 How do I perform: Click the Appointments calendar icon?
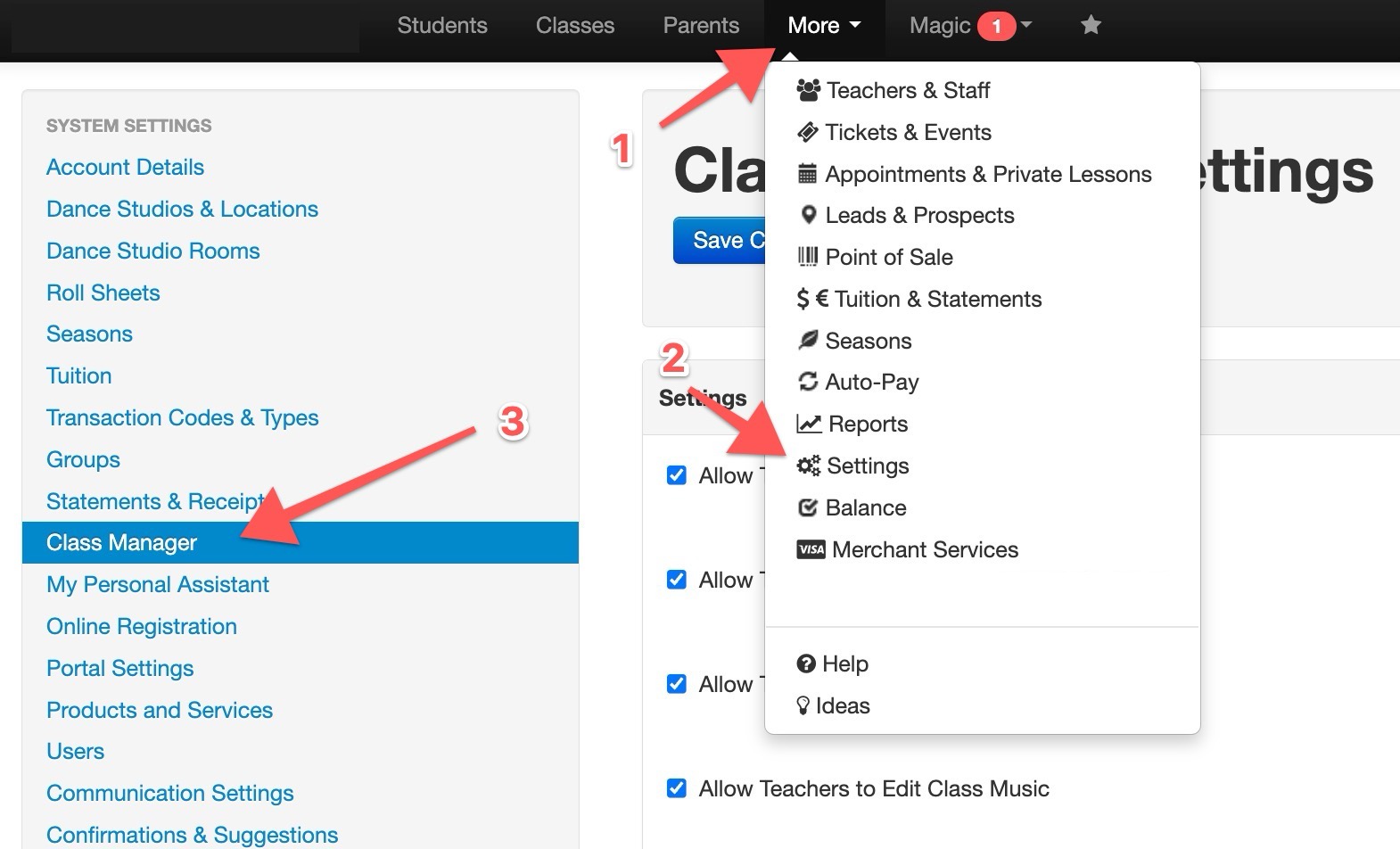click(x=807, y=174)
